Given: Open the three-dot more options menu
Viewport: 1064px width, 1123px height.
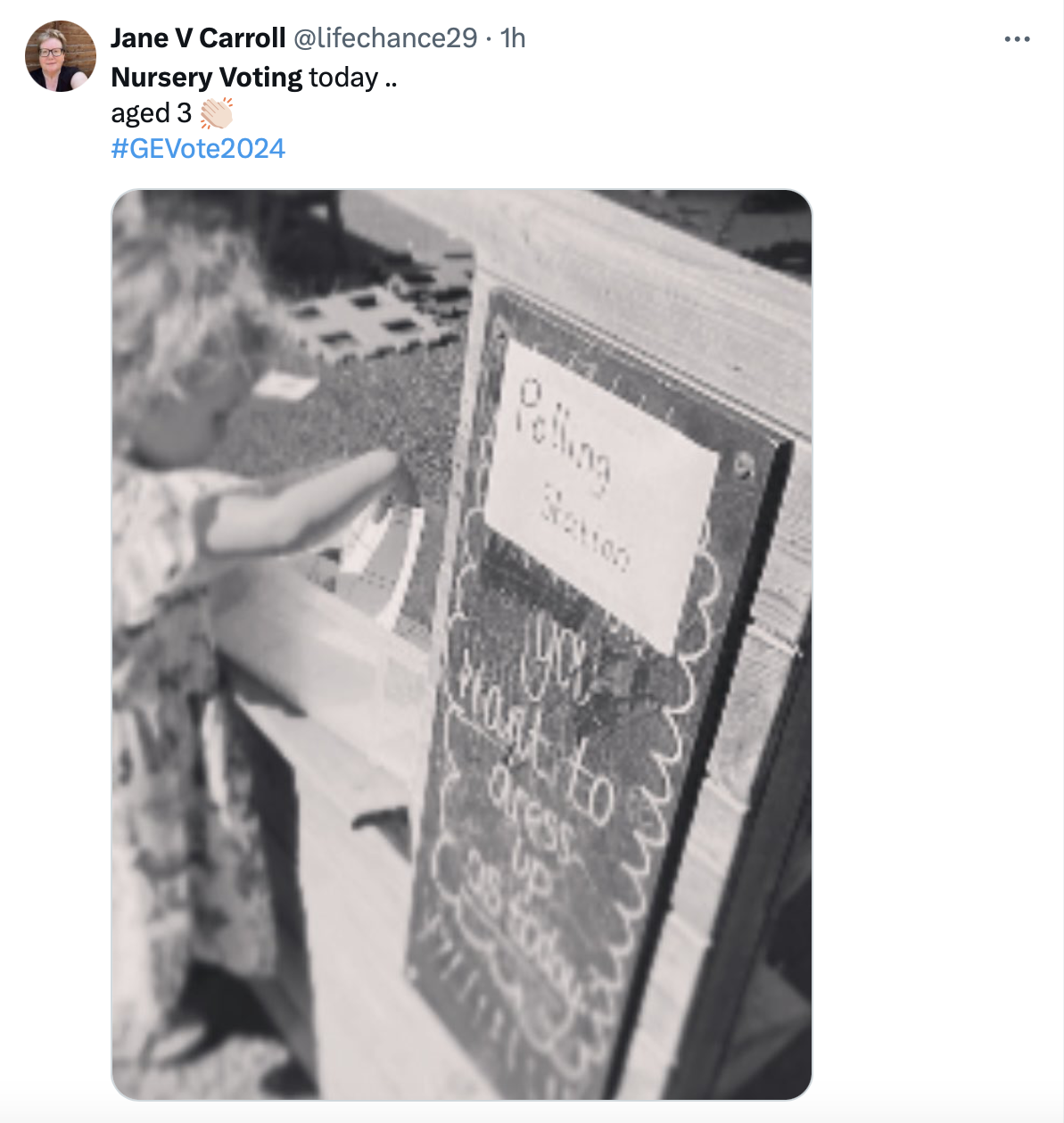Looking at the screenshot, I should point(1017,39).
